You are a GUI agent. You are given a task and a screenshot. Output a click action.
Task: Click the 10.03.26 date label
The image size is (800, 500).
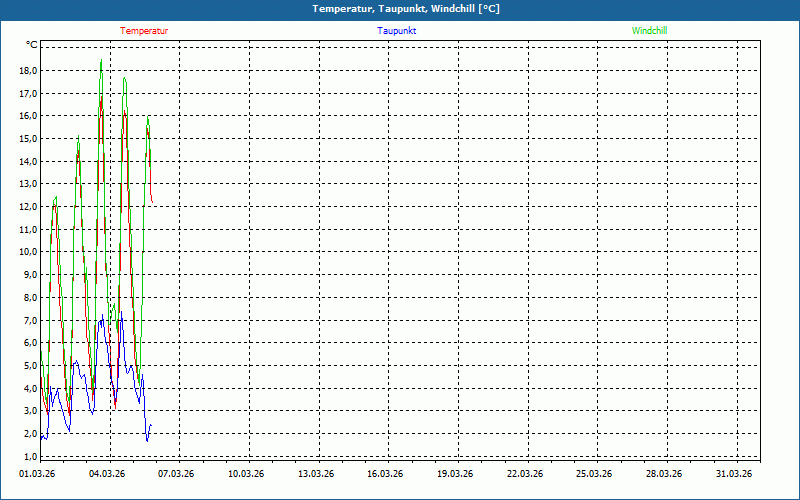[246, 474]
